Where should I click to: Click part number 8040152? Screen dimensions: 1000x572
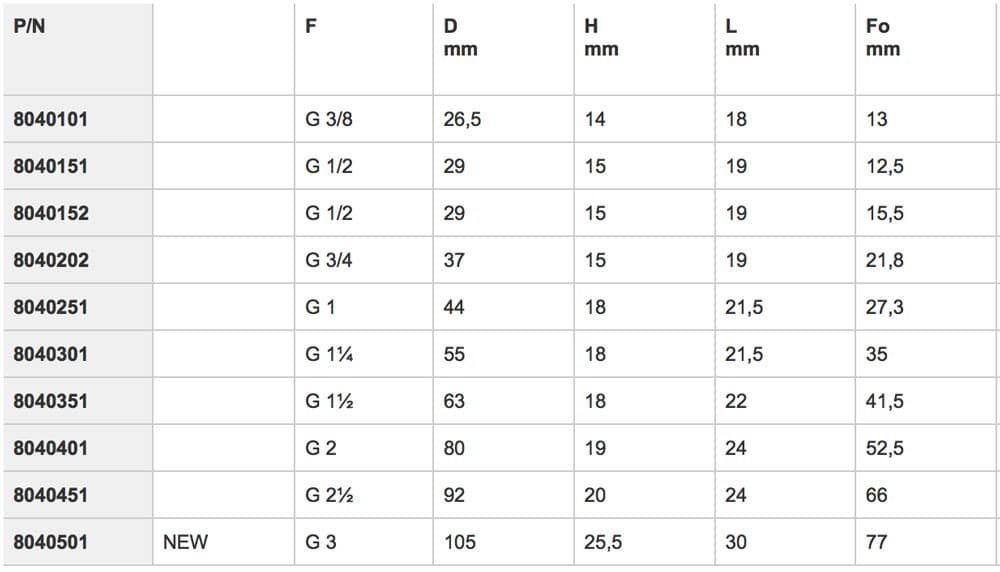[x=51, y=213]
